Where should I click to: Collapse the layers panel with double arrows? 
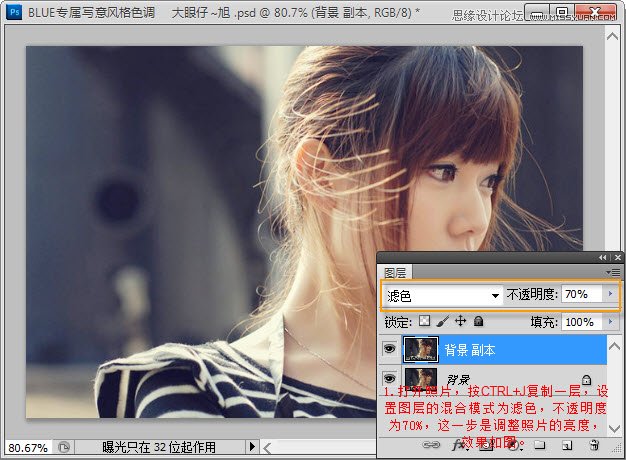[x=602, y=257]
